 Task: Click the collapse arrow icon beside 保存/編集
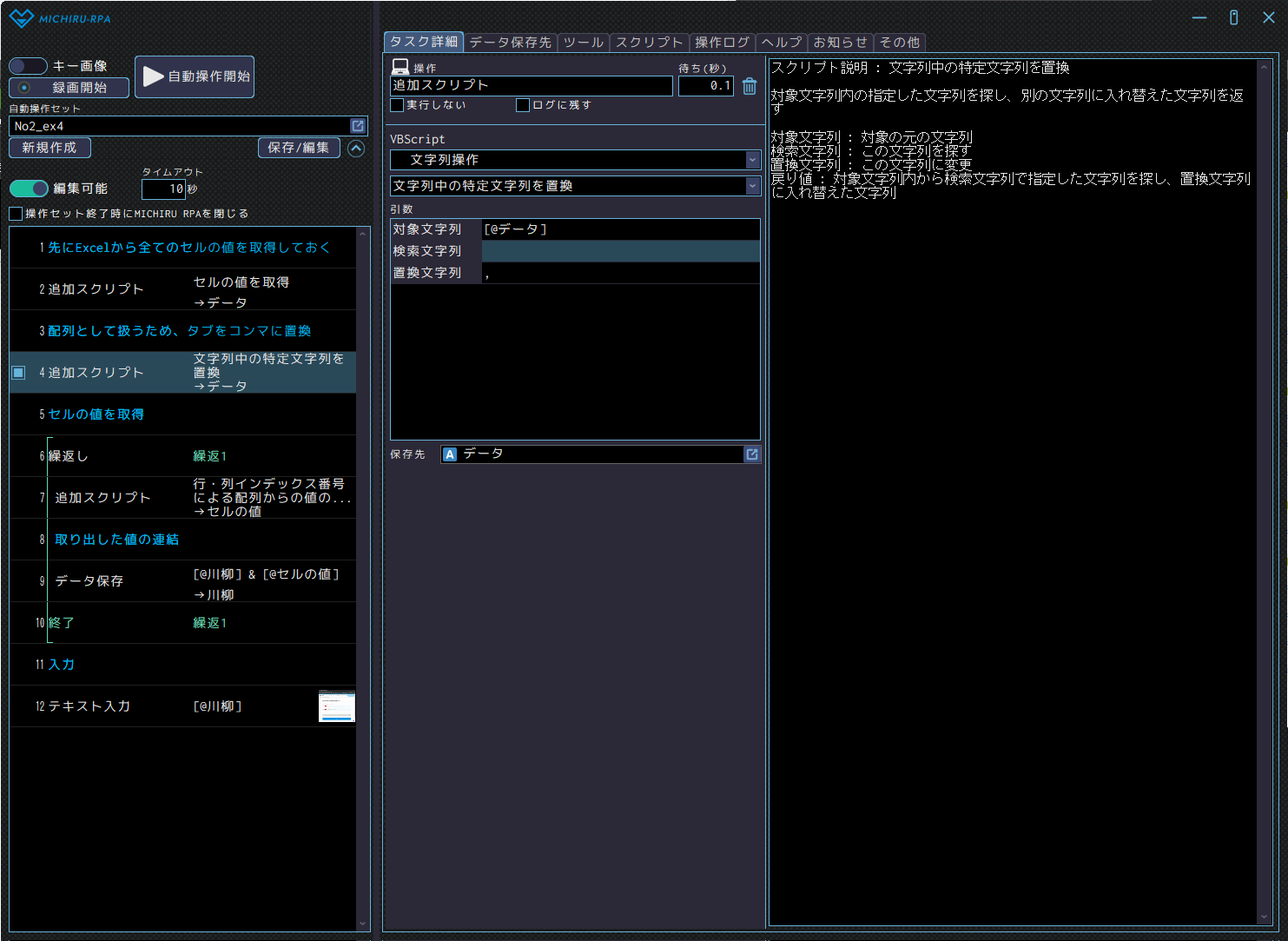click(356, 149)
